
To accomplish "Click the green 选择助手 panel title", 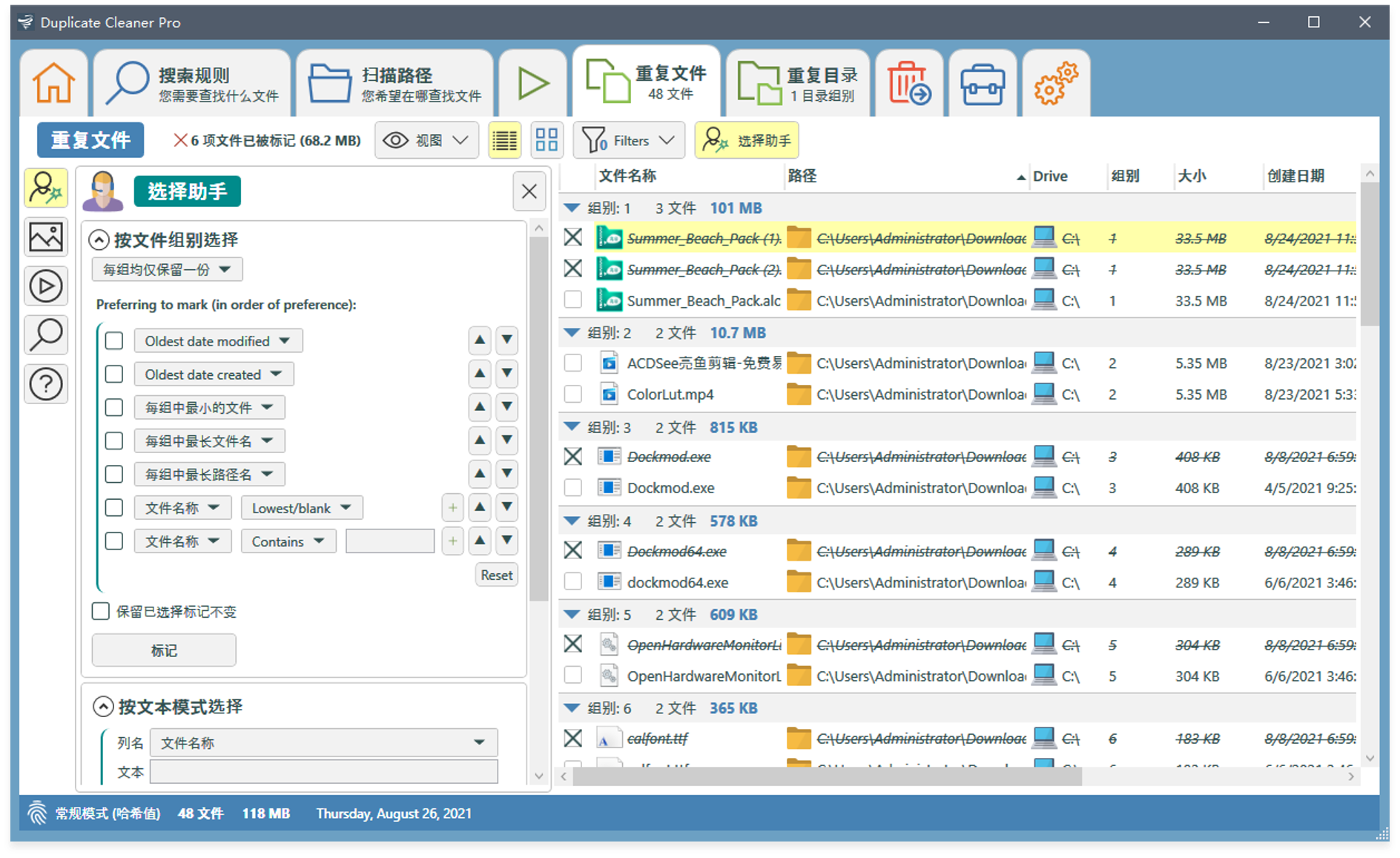I will 188,191.
